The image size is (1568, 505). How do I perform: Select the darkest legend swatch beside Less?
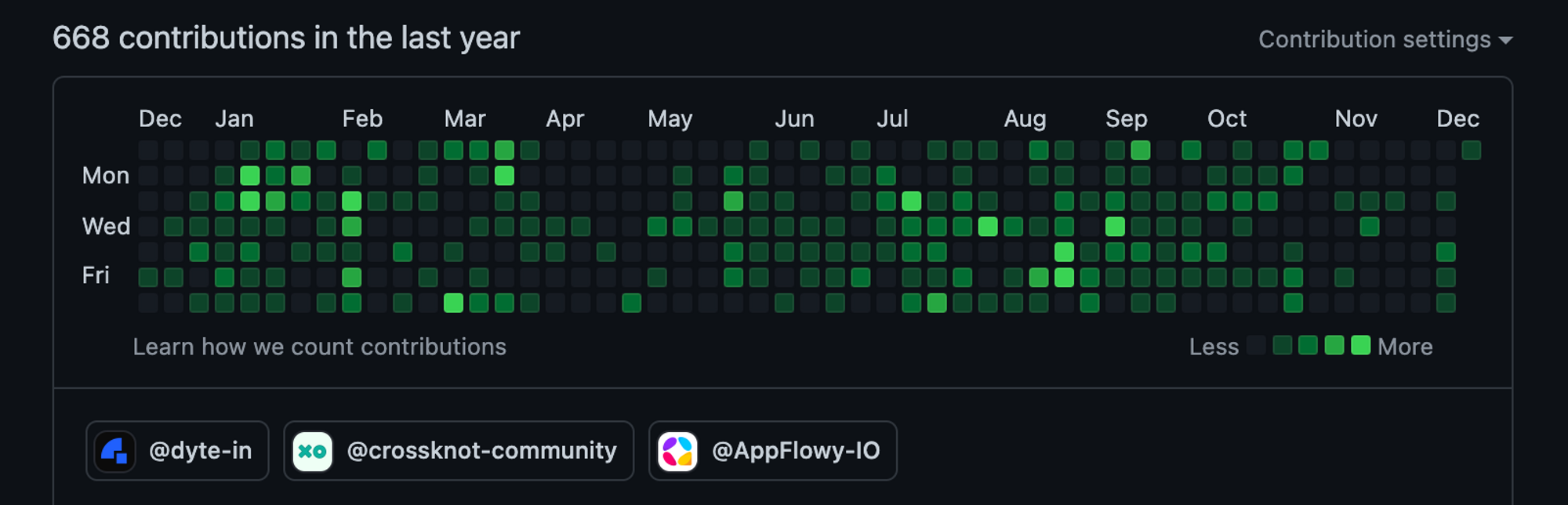tap(1256, 345)
